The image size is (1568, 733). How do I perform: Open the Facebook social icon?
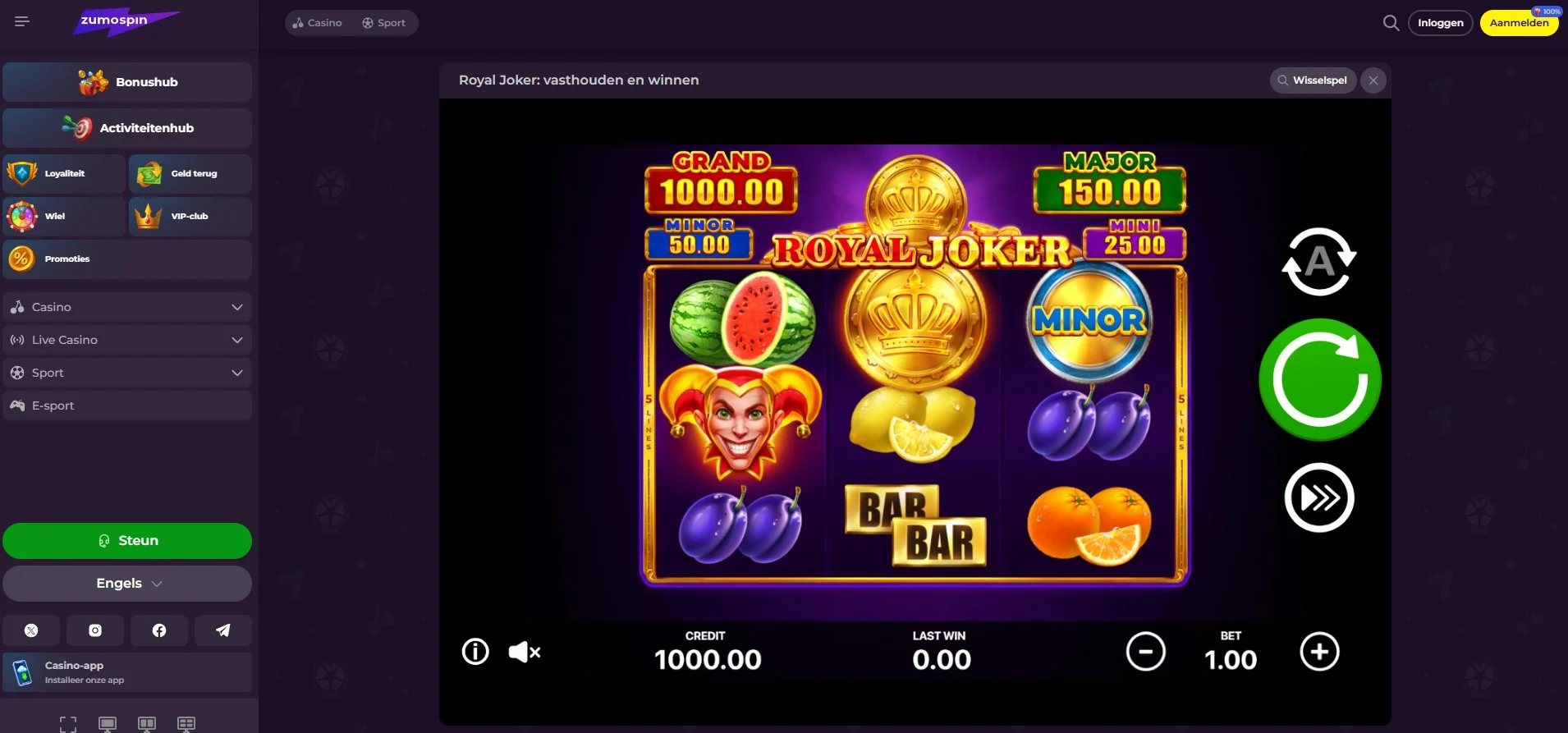click(159, 630)
